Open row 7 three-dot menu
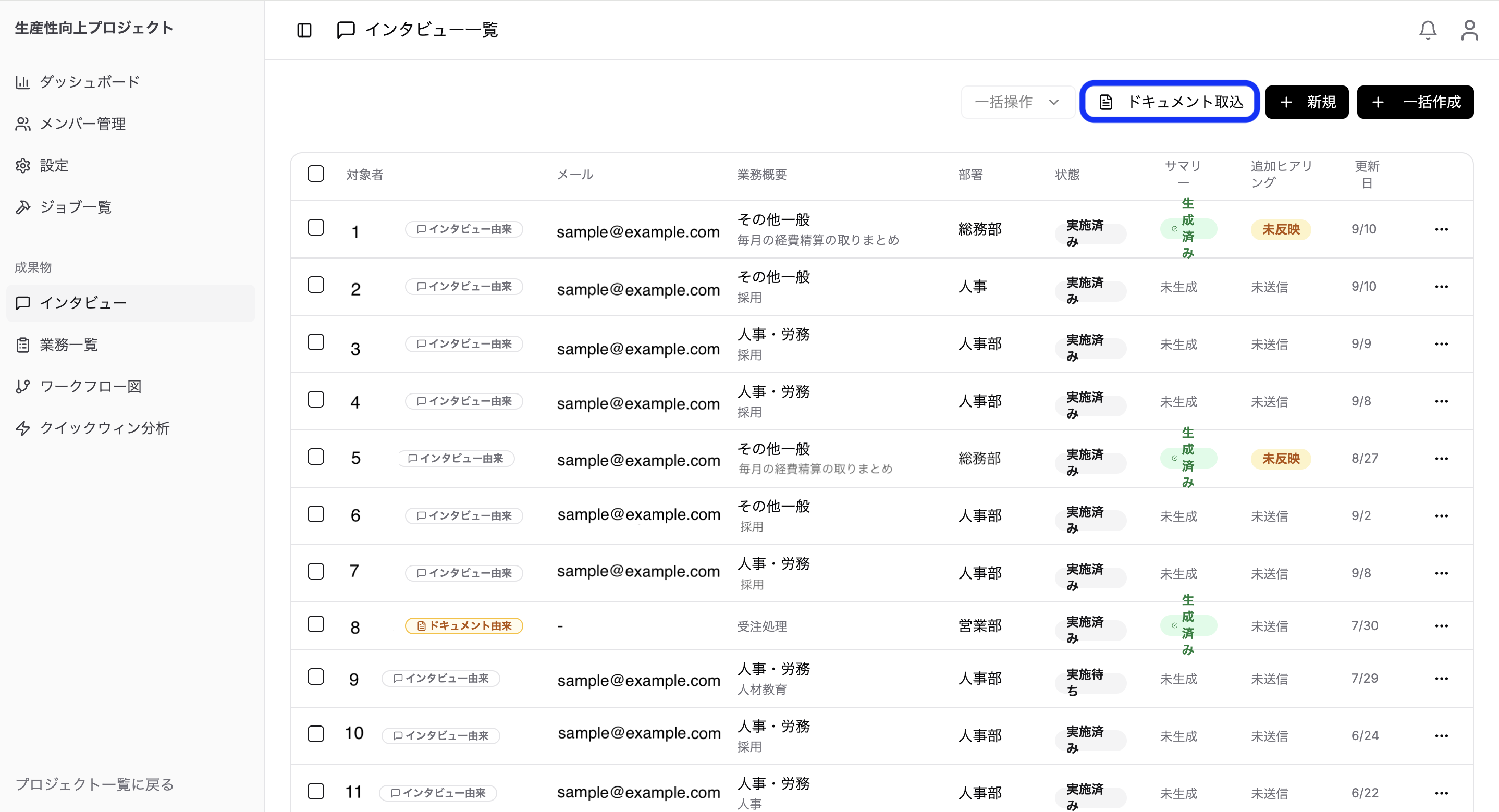1499x812 pixels. click(x=1441, y=573)
